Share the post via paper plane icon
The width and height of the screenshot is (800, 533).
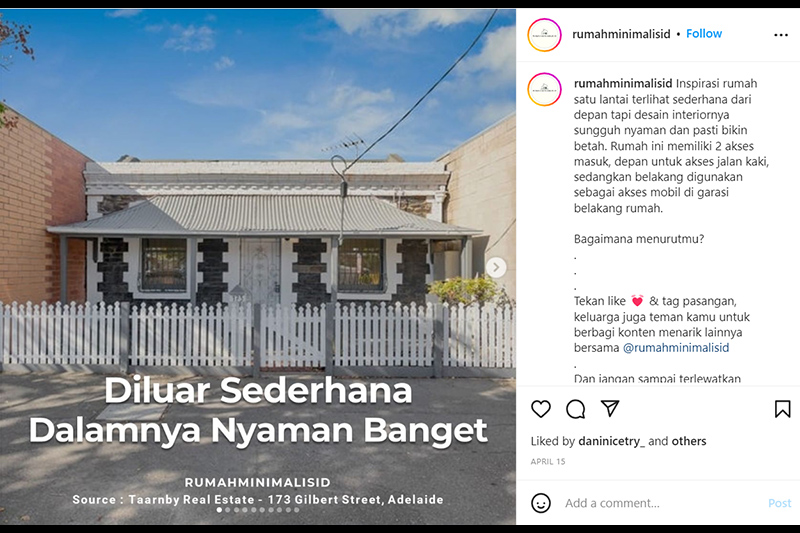610,408
